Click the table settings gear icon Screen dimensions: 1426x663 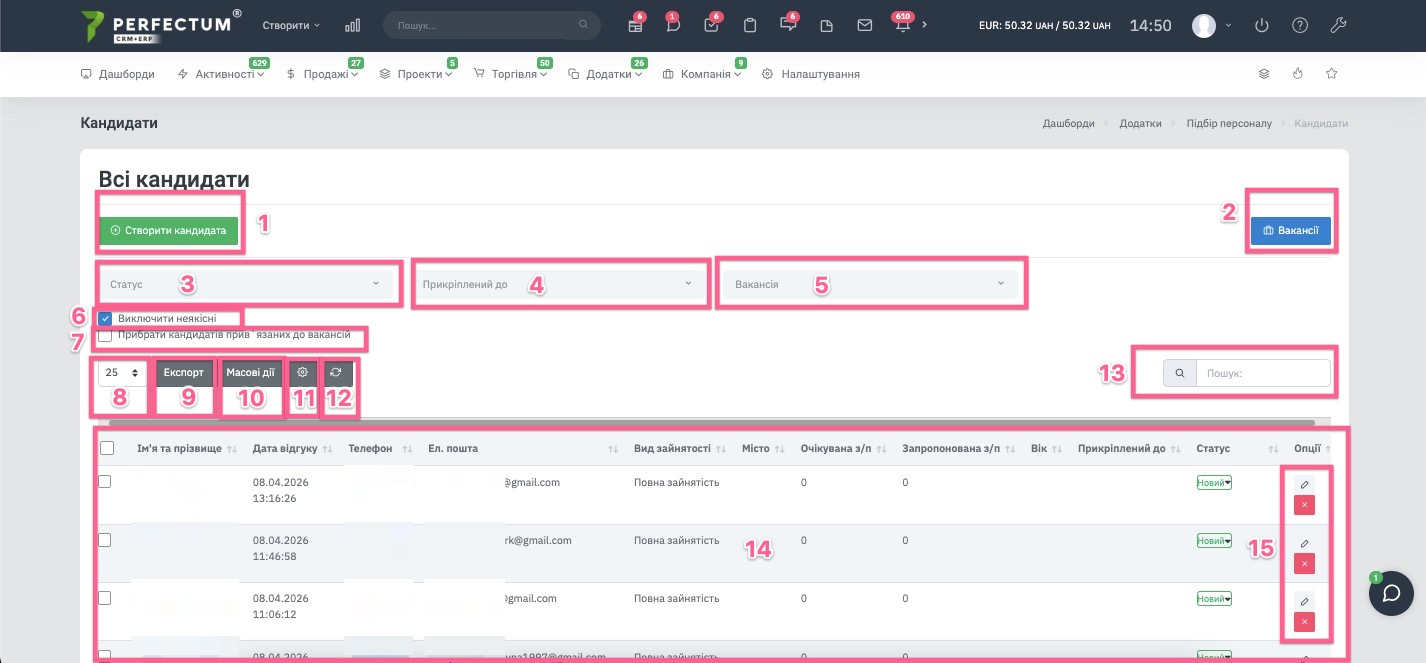tap(302, 372)
